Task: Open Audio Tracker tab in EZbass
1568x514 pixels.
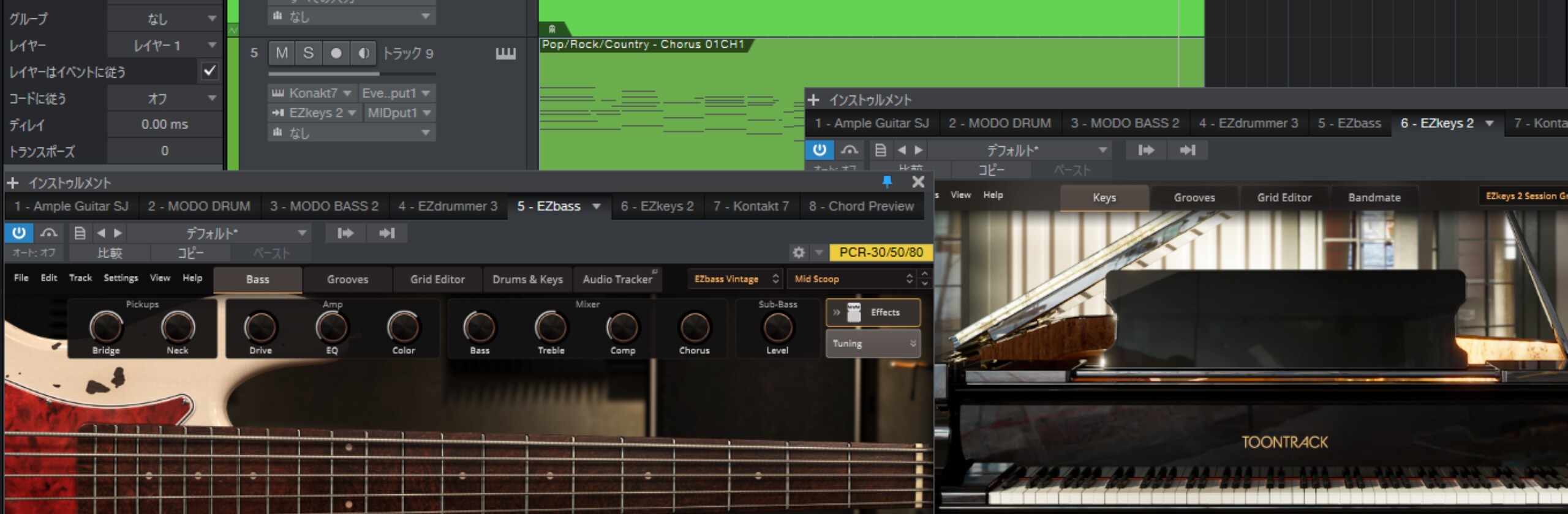Action: click(617, 279)
